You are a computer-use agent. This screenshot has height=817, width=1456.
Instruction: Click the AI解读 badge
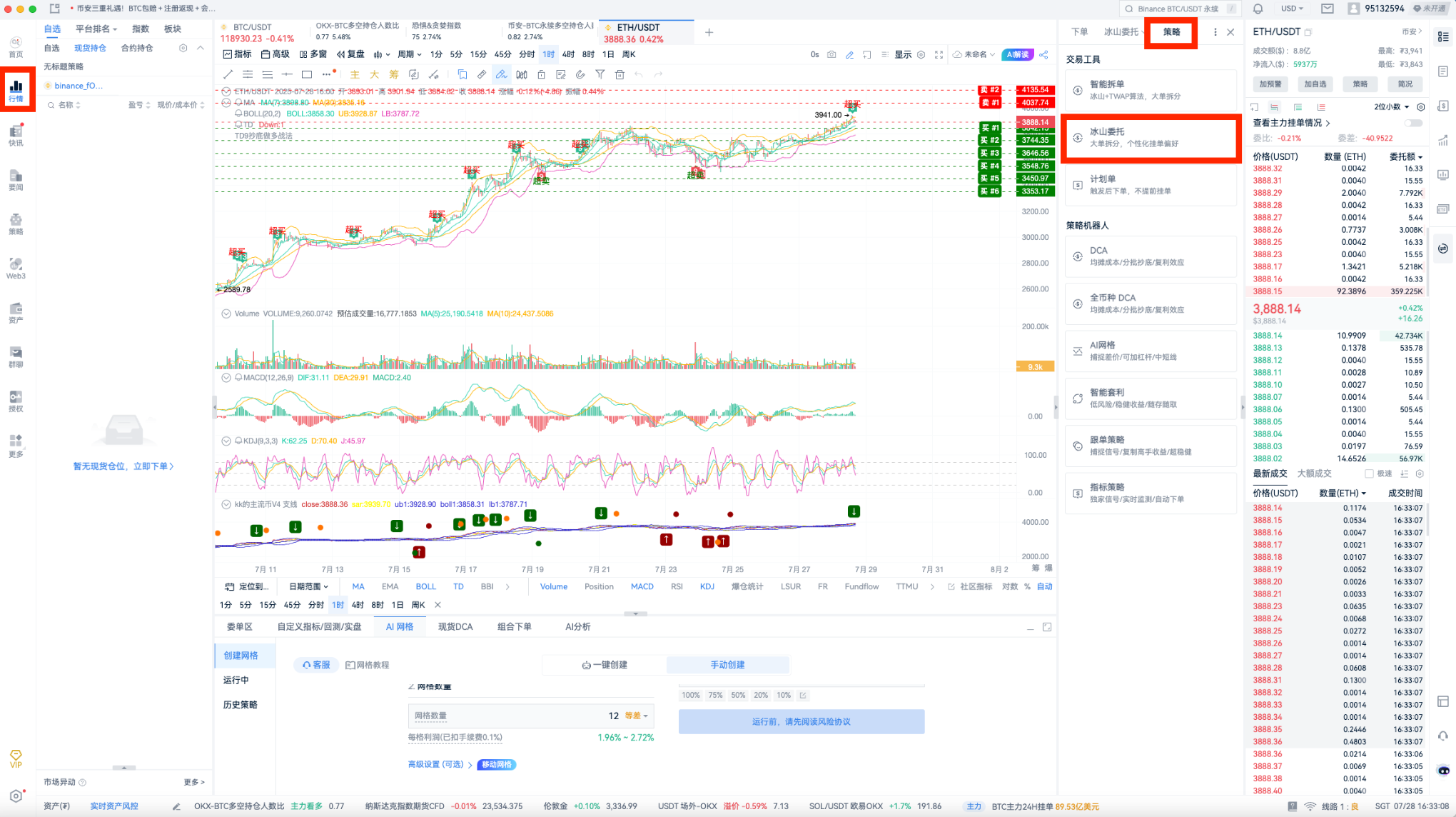[x=1018, y=54]
